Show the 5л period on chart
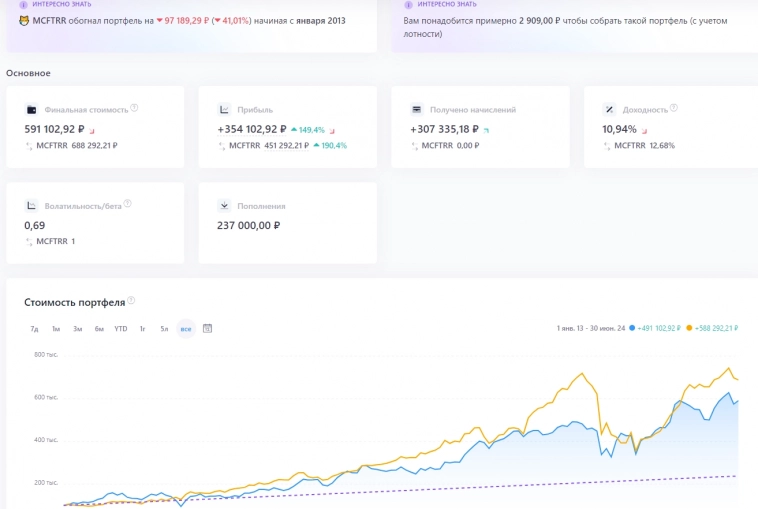The width and height of the screenshot is (758, 509). 164,328
